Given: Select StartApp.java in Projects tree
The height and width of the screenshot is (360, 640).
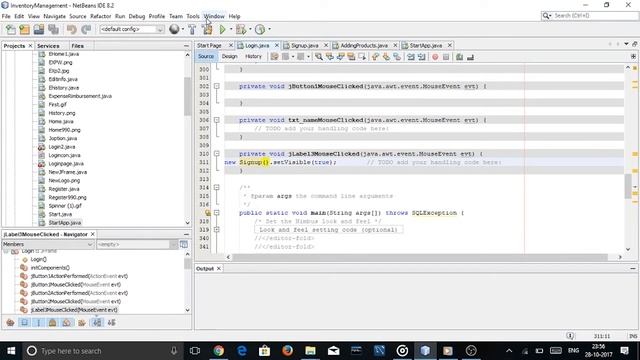Looking at the screenshot, I should click(64, 222).
